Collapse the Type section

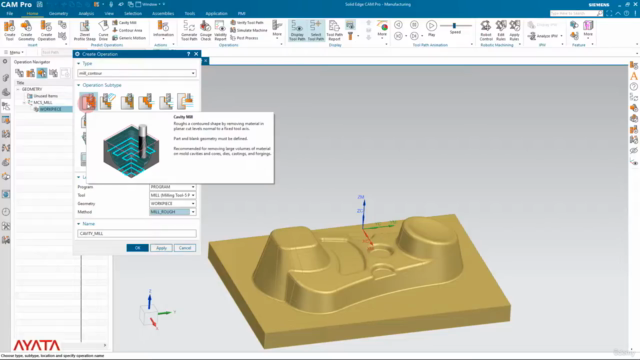coord(79,63)
